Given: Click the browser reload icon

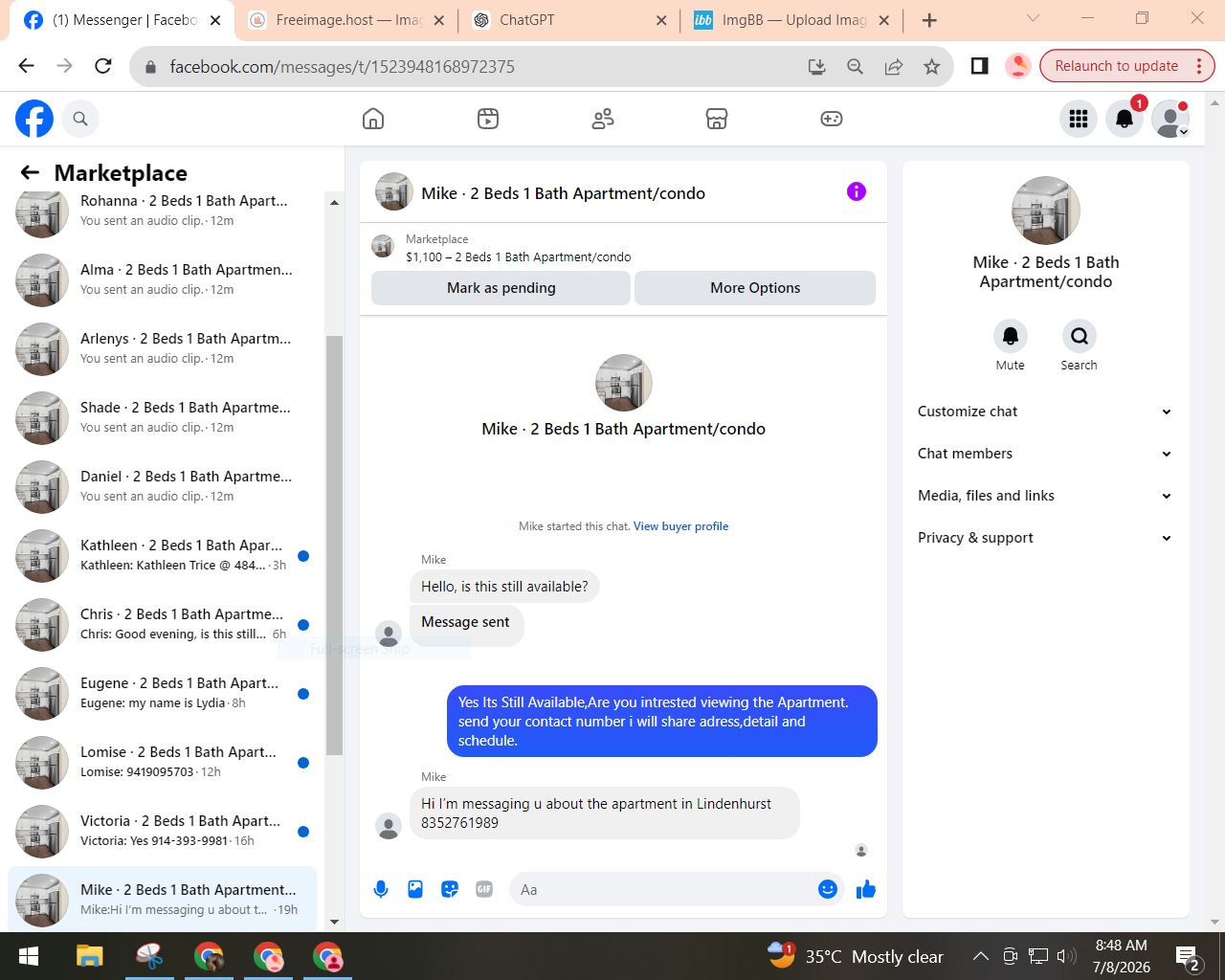Looking at the screenshot, I should point(103,66).
